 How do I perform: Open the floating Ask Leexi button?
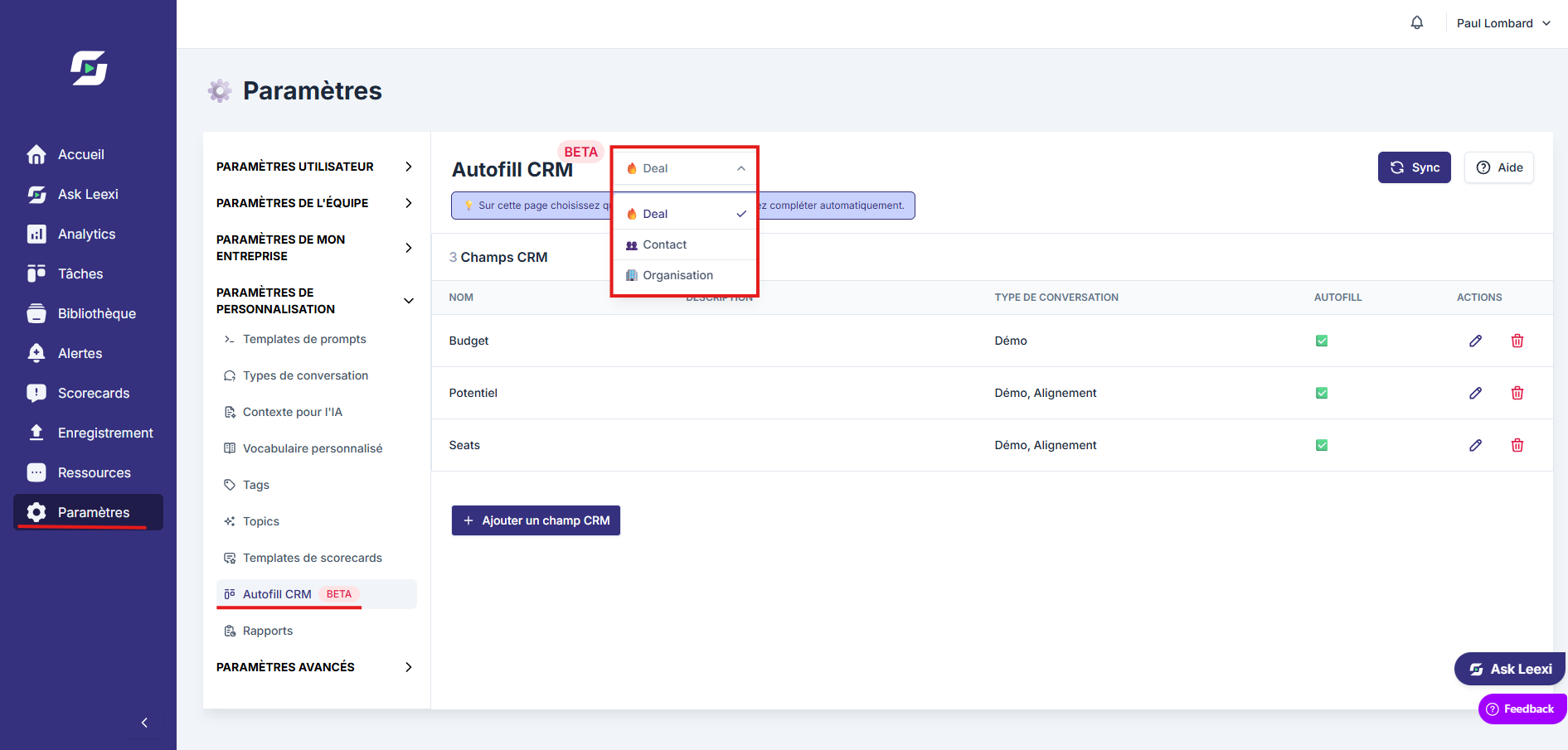click(1510, 669)
